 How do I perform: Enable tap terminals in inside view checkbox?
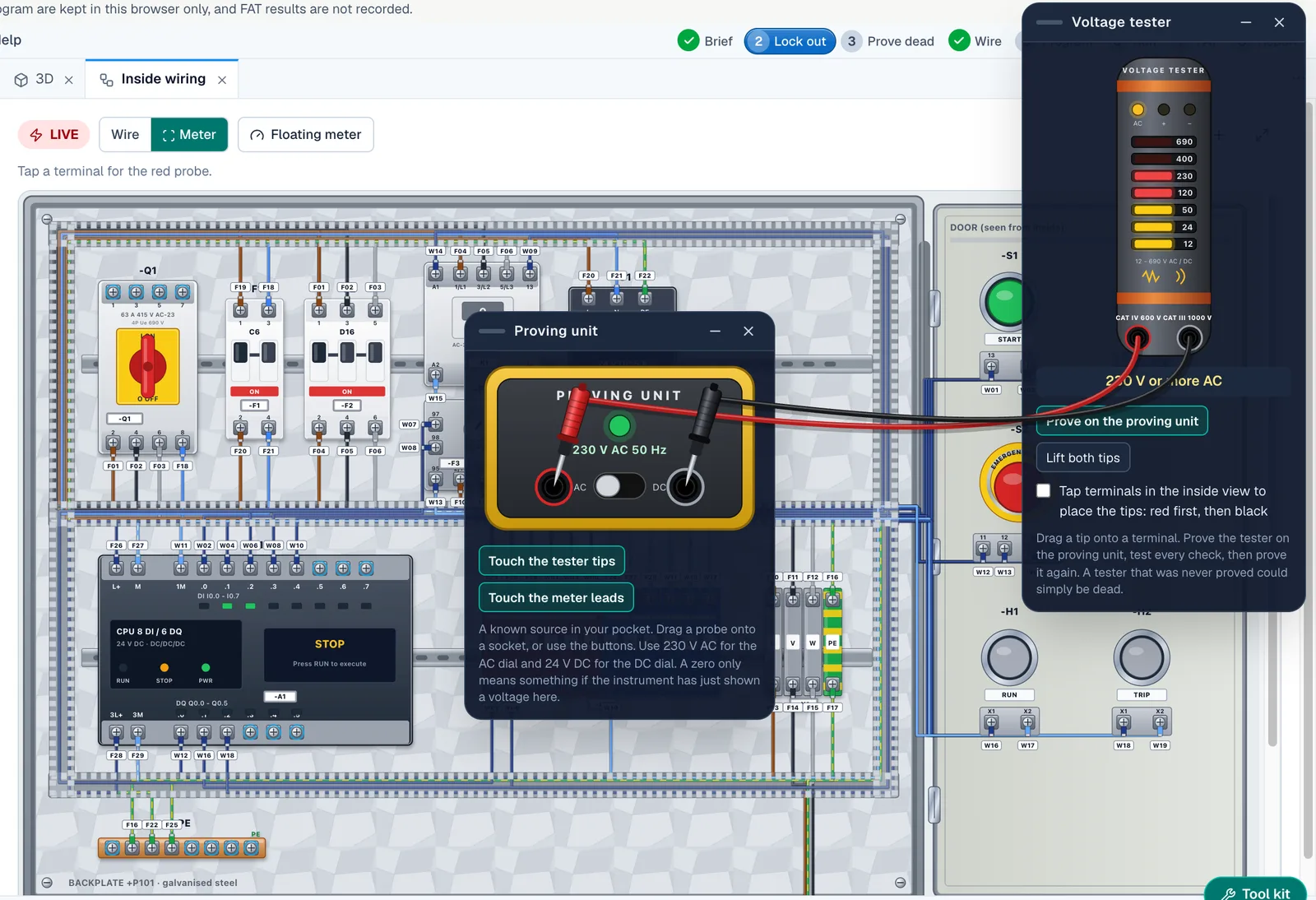coord(1044,491)
